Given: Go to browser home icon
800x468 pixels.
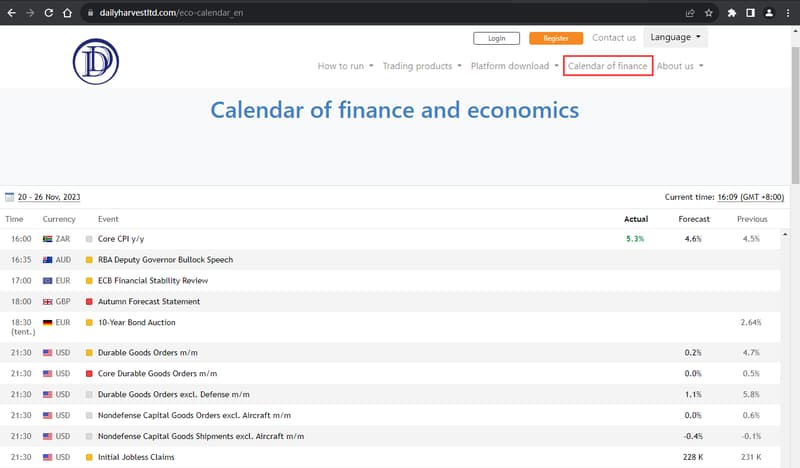Looking at the screenshot, I should click(67, 13).
